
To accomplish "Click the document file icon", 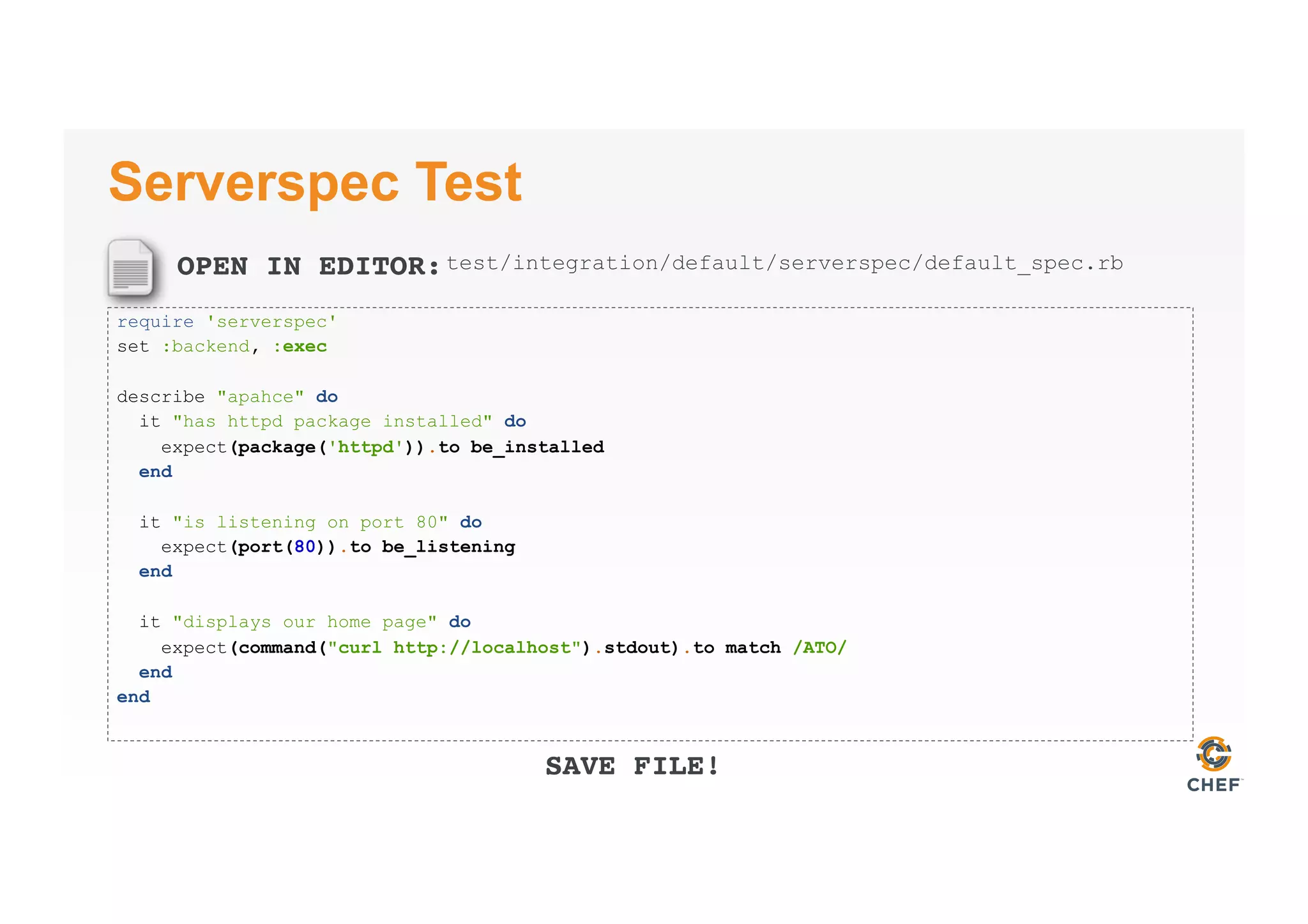I will click(131, 268).
